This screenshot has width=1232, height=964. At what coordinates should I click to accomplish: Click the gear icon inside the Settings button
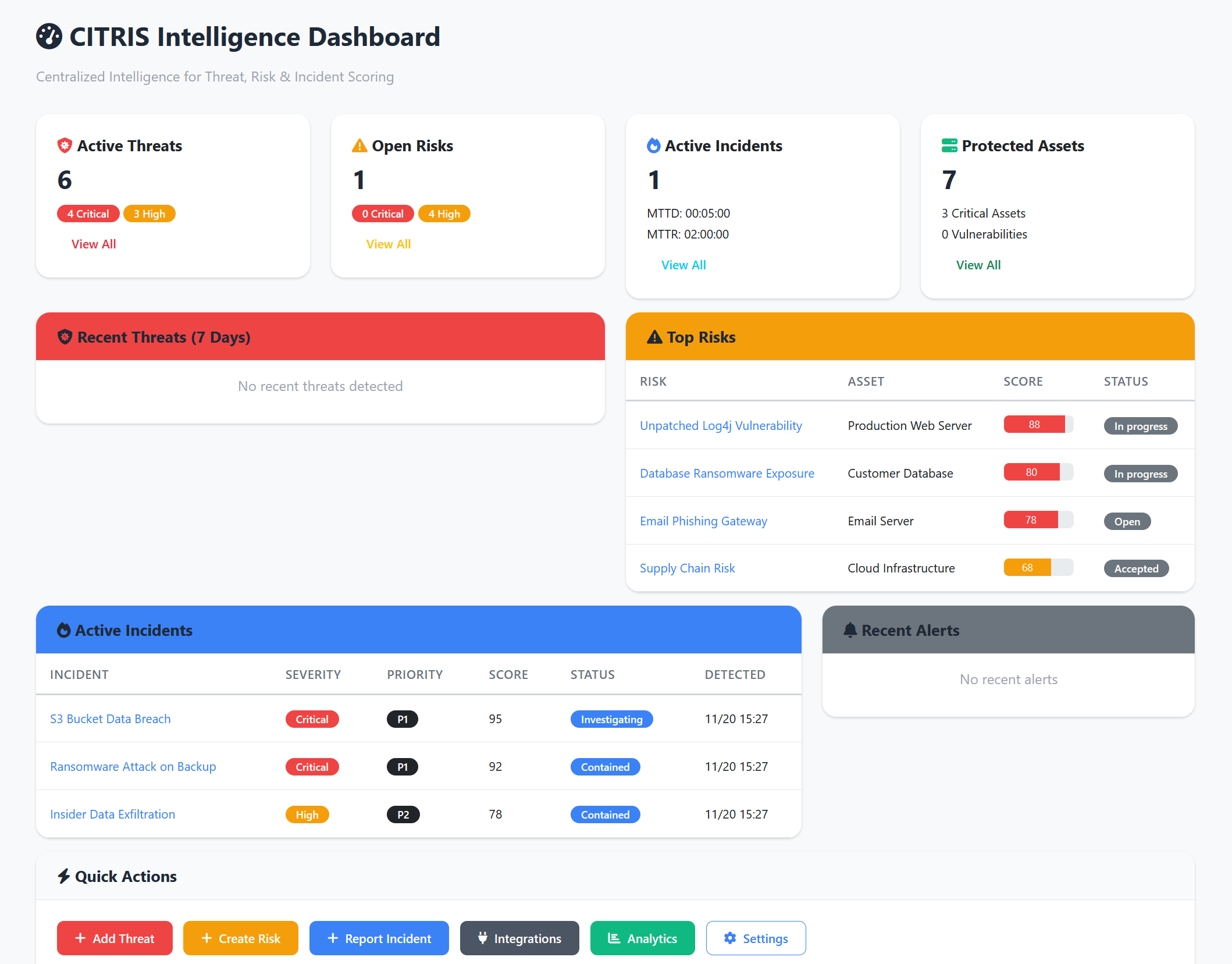pyautogui.click(x=730, y=938)
